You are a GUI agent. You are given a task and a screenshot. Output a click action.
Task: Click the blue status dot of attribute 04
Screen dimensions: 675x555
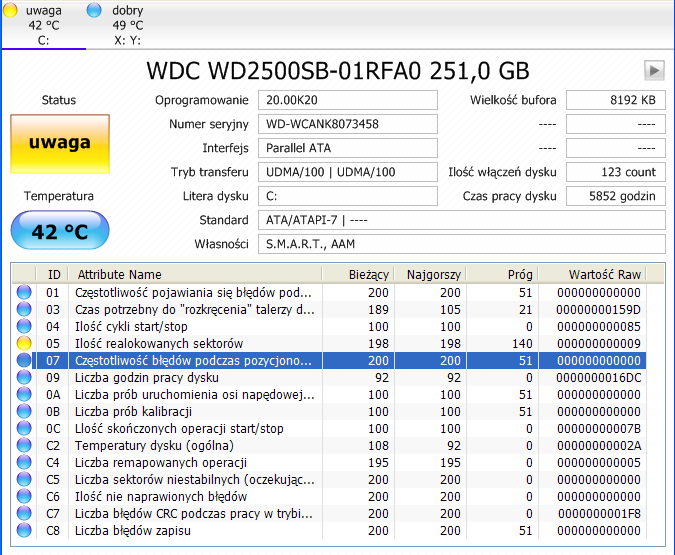click(24, 326)
